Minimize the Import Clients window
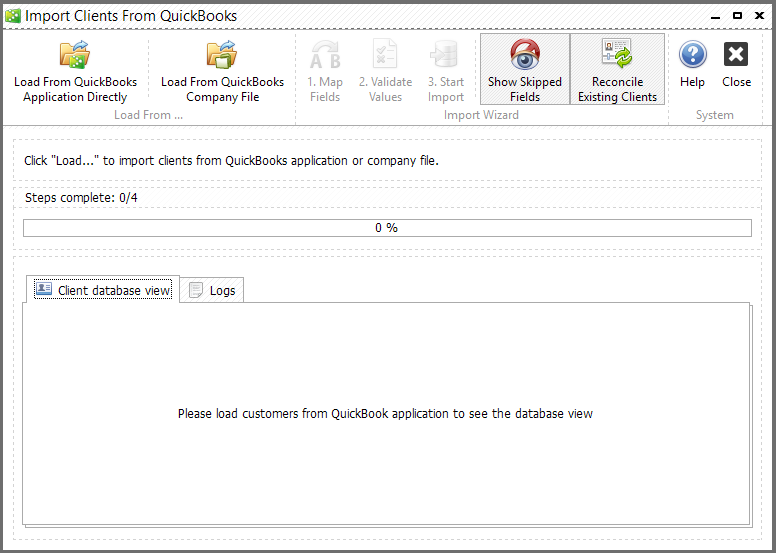 pos(715,16)
